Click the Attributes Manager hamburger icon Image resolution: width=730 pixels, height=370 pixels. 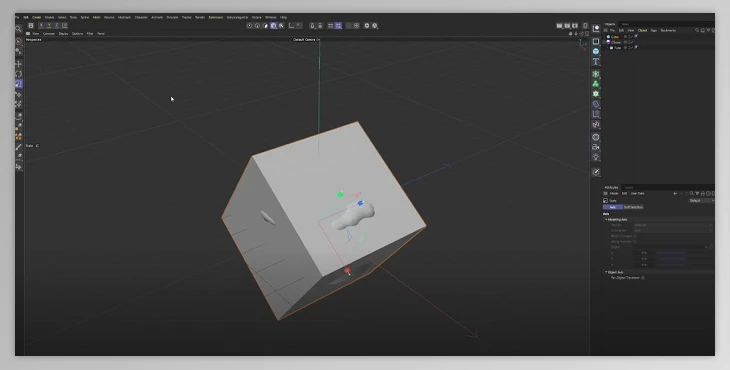606,194
